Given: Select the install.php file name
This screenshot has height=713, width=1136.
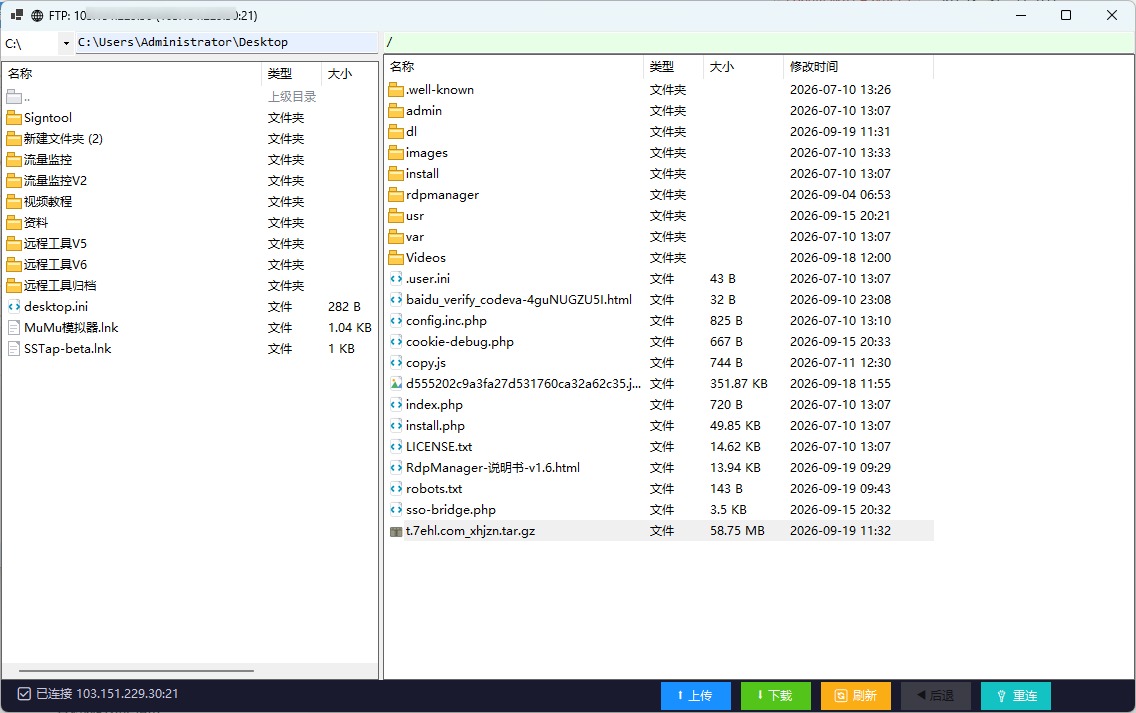Looking at the screenshot, I should [x=435, y=426].
